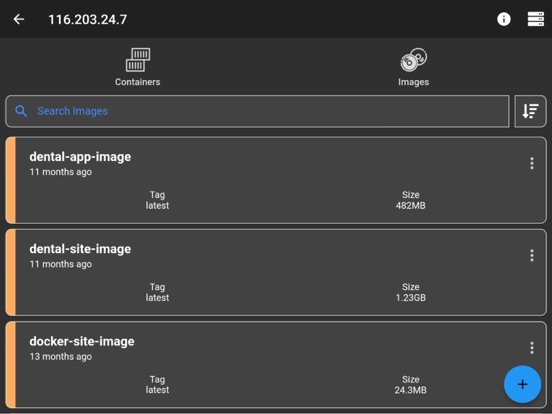552x414 pixels.
Task: Click the orange status bar of dental-app-image
Action: 11,180
